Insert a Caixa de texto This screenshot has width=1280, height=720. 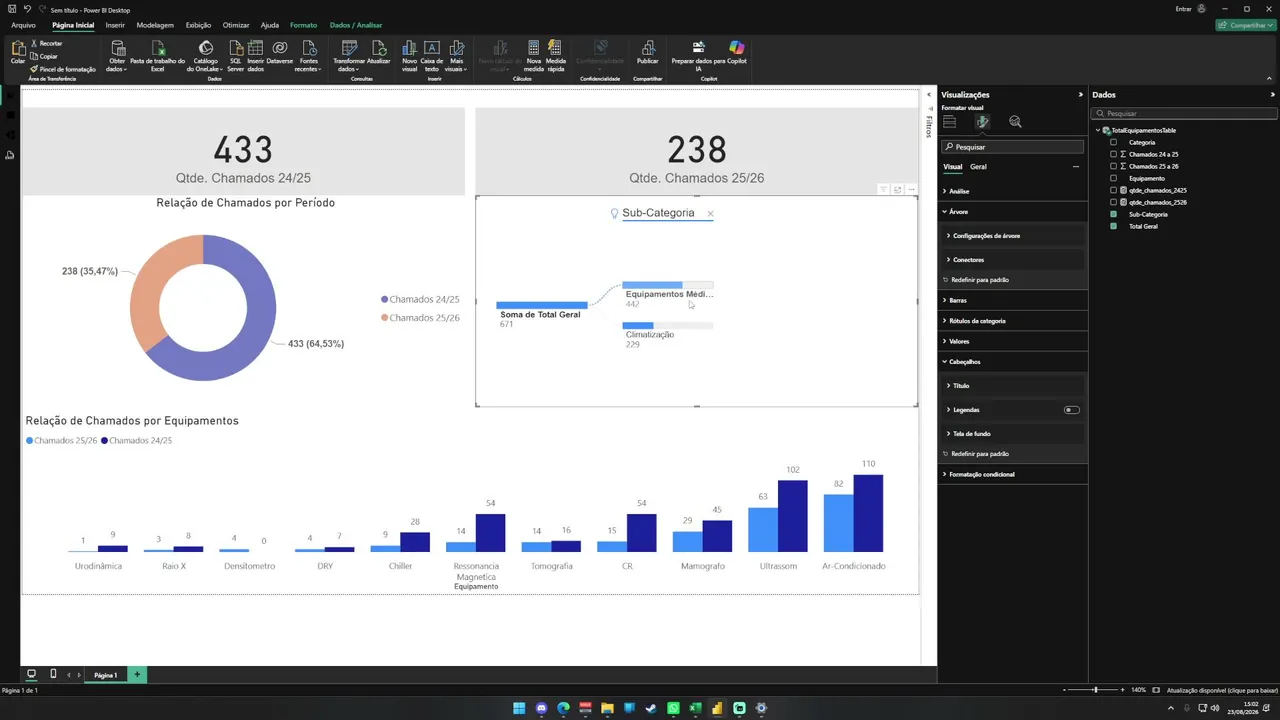(432, 55)
